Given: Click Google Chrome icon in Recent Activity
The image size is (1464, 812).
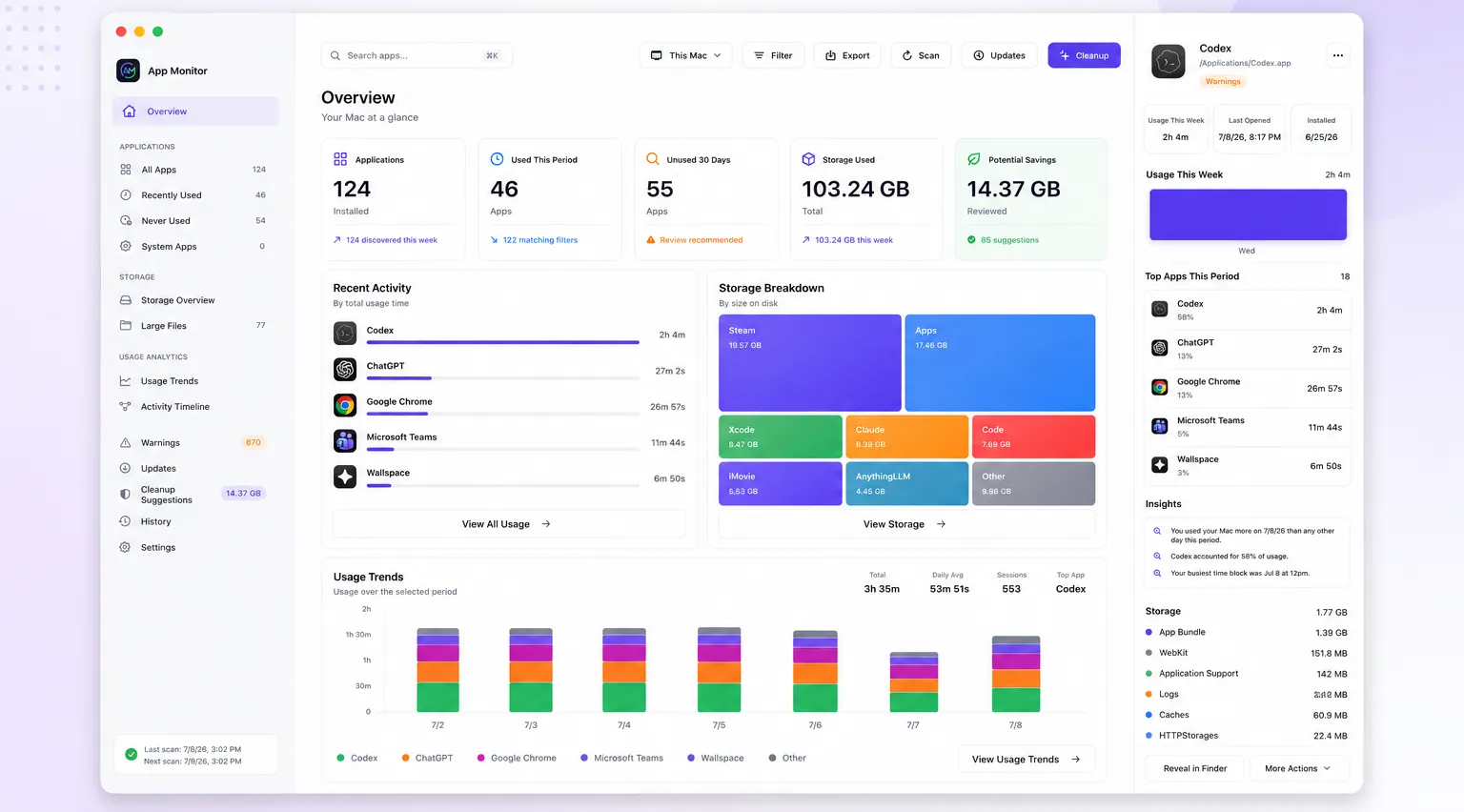Looking at the screenshot, I should tap(345, 405).
